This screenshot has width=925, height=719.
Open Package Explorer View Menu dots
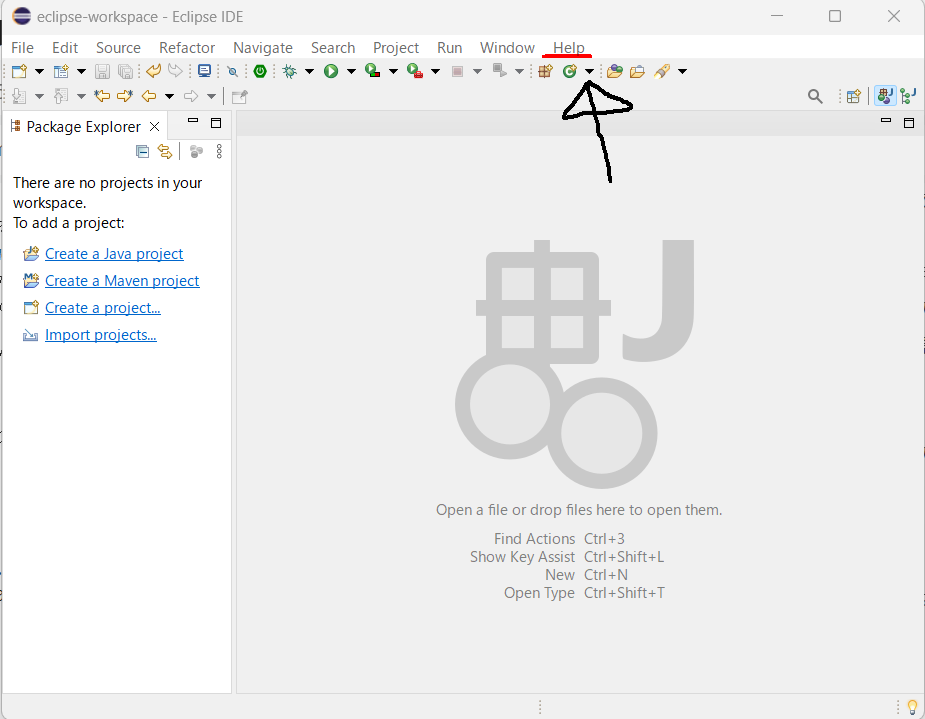click(219, 152)
